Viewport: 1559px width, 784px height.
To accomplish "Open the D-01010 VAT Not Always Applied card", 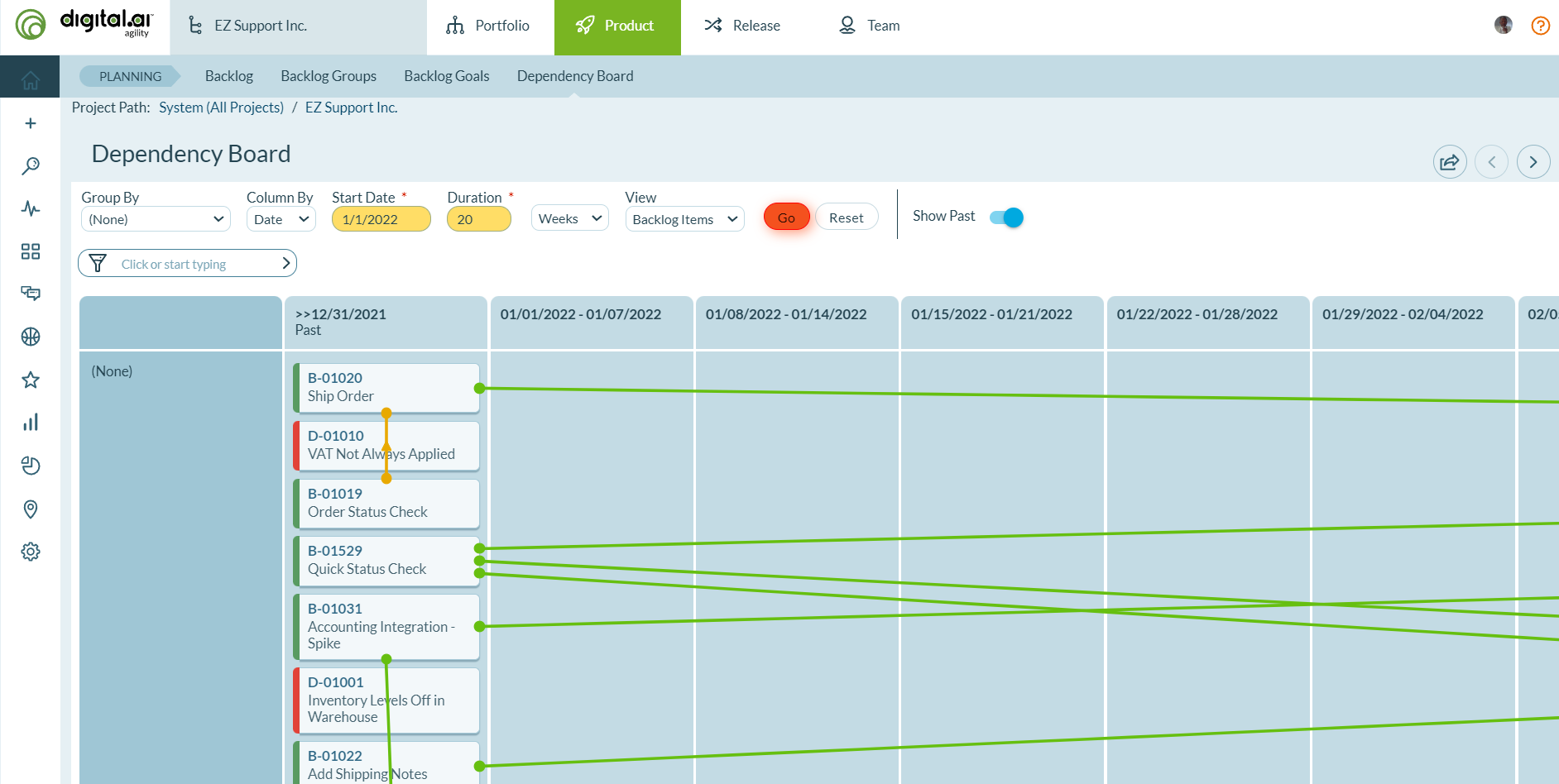I will click(x=386, y=446).
